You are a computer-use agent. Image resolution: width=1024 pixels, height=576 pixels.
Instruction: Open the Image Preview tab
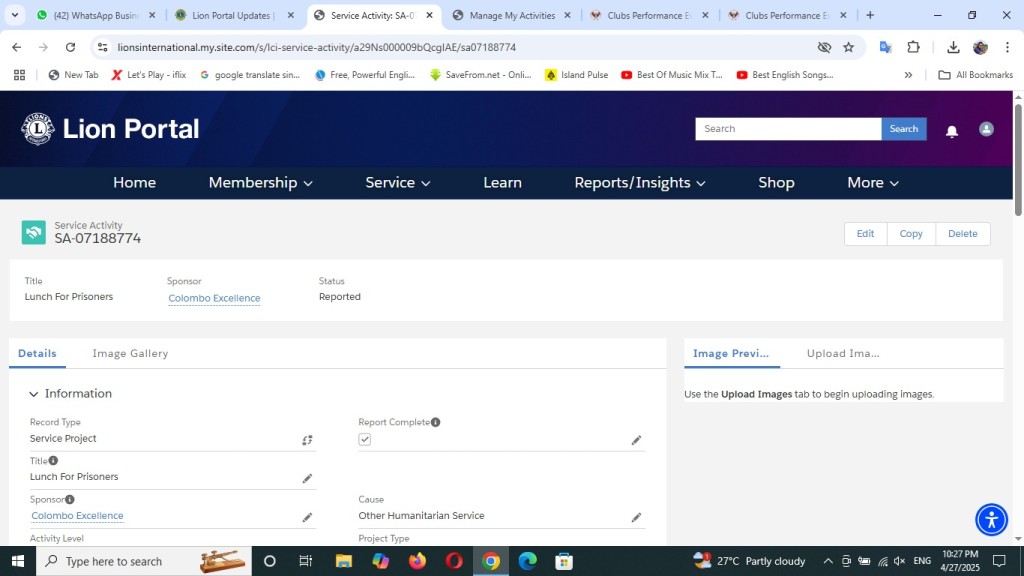click(731, 353)
